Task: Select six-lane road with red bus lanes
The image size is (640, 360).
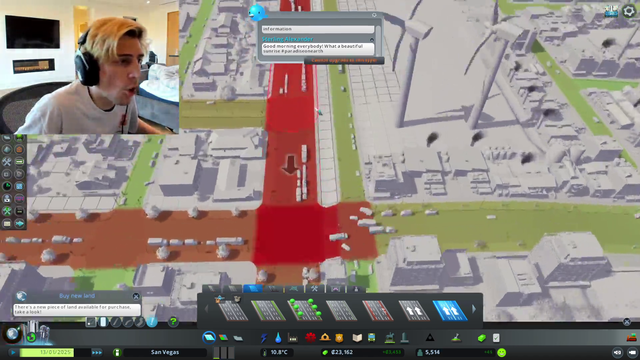Action: [378, 310]
